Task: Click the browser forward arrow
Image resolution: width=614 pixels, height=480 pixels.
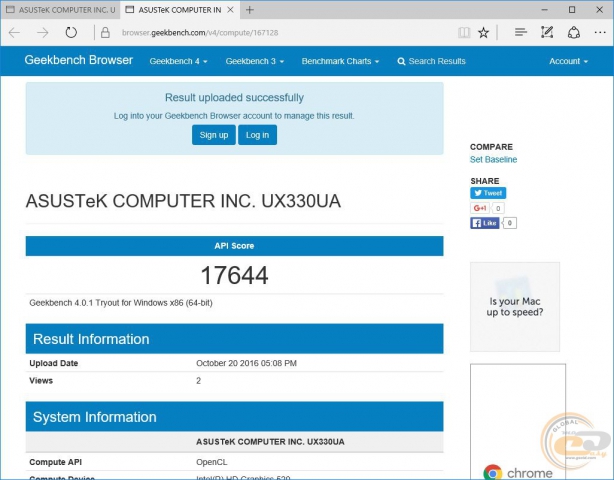Action: [x=43, y=32]
